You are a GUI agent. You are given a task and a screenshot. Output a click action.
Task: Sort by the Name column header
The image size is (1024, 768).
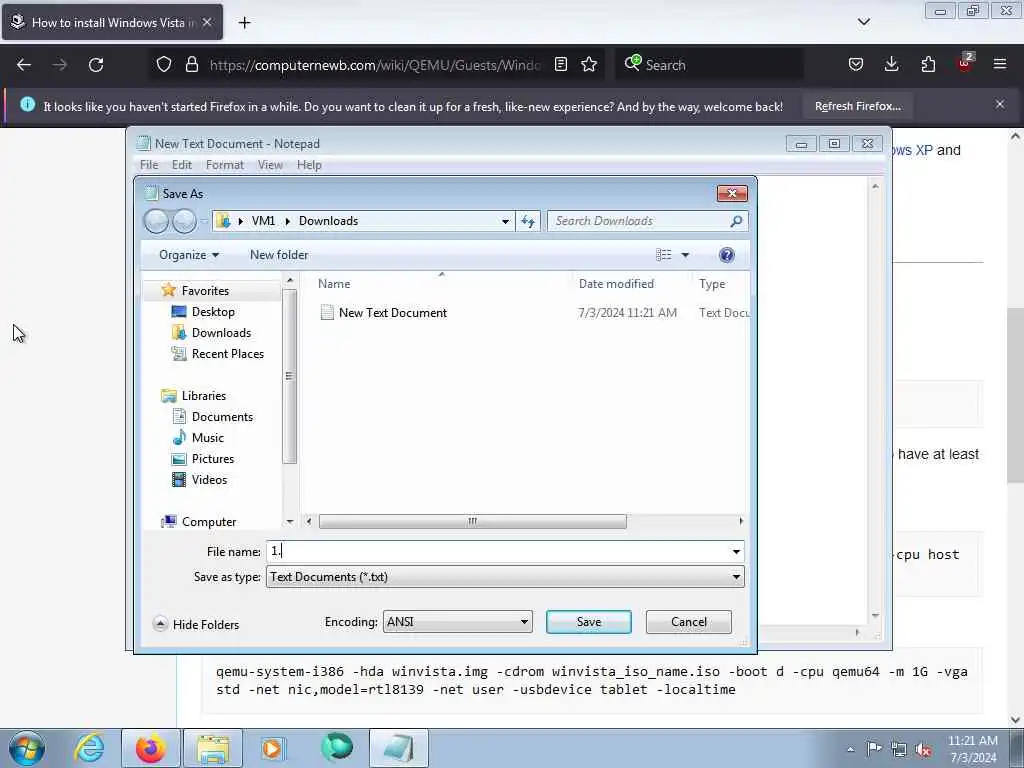click(x=334, y=283)
